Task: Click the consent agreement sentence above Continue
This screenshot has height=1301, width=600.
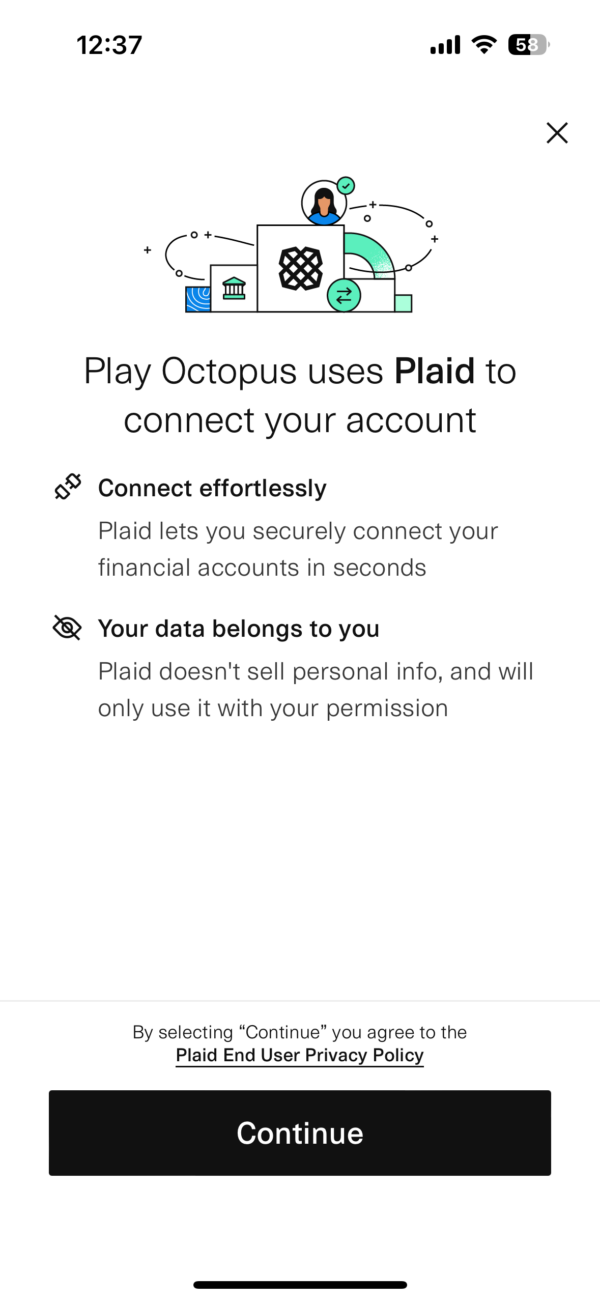Action: [x=299, y=1032]
